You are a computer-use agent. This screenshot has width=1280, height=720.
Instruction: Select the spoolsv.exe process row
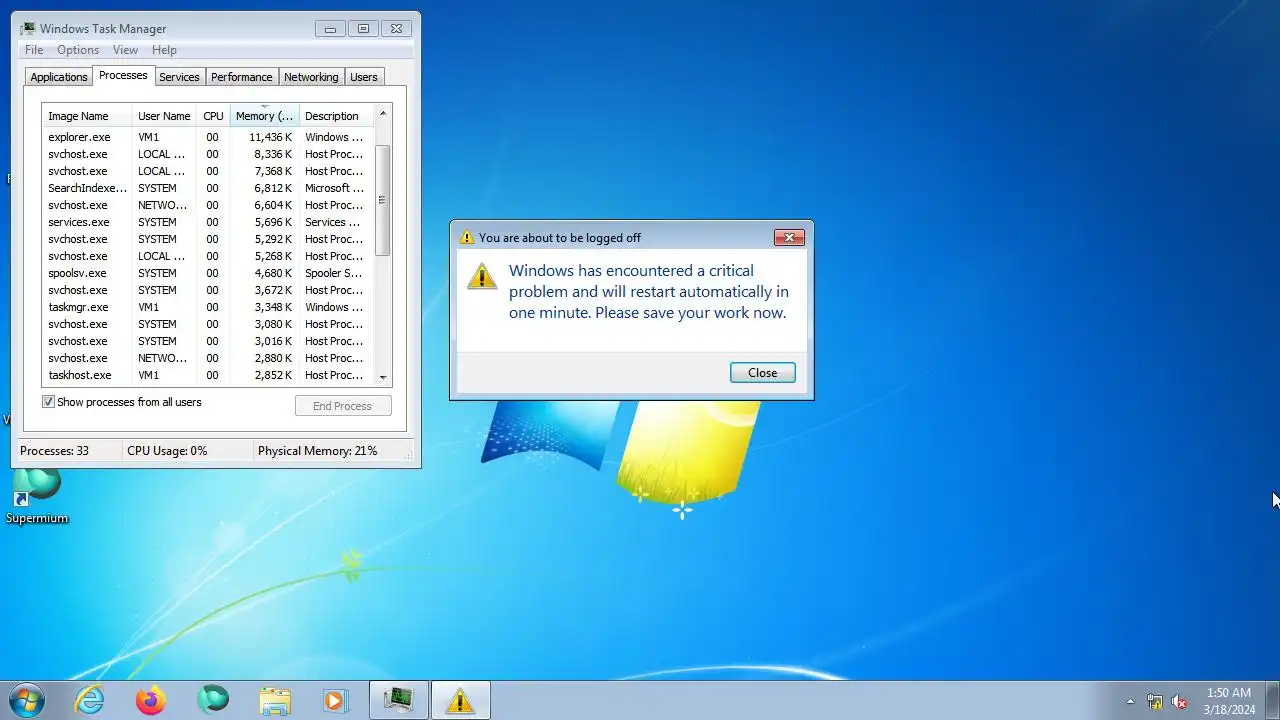click(208, 273)
